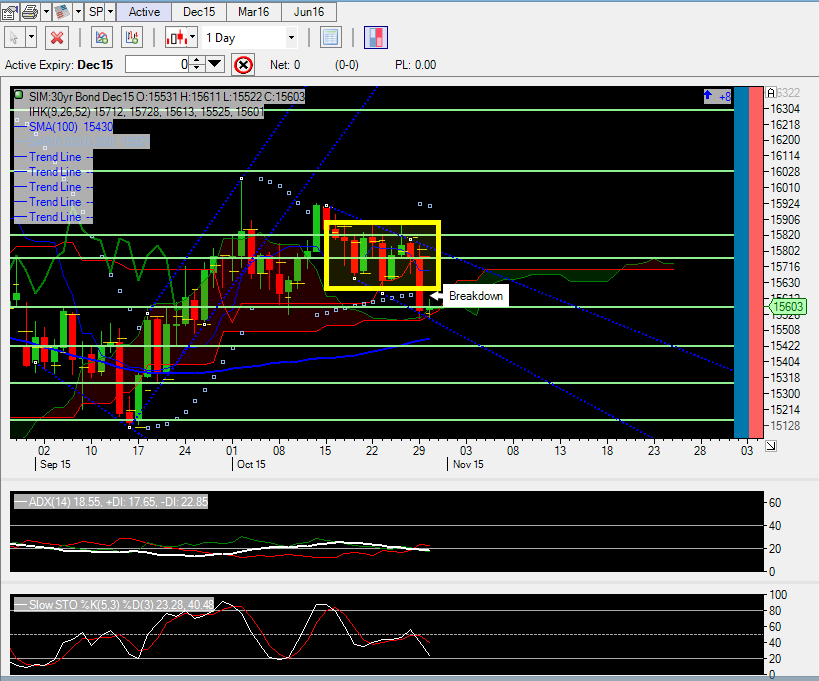
Task: Click the red X delete tool
Action: tap(58, 38)
